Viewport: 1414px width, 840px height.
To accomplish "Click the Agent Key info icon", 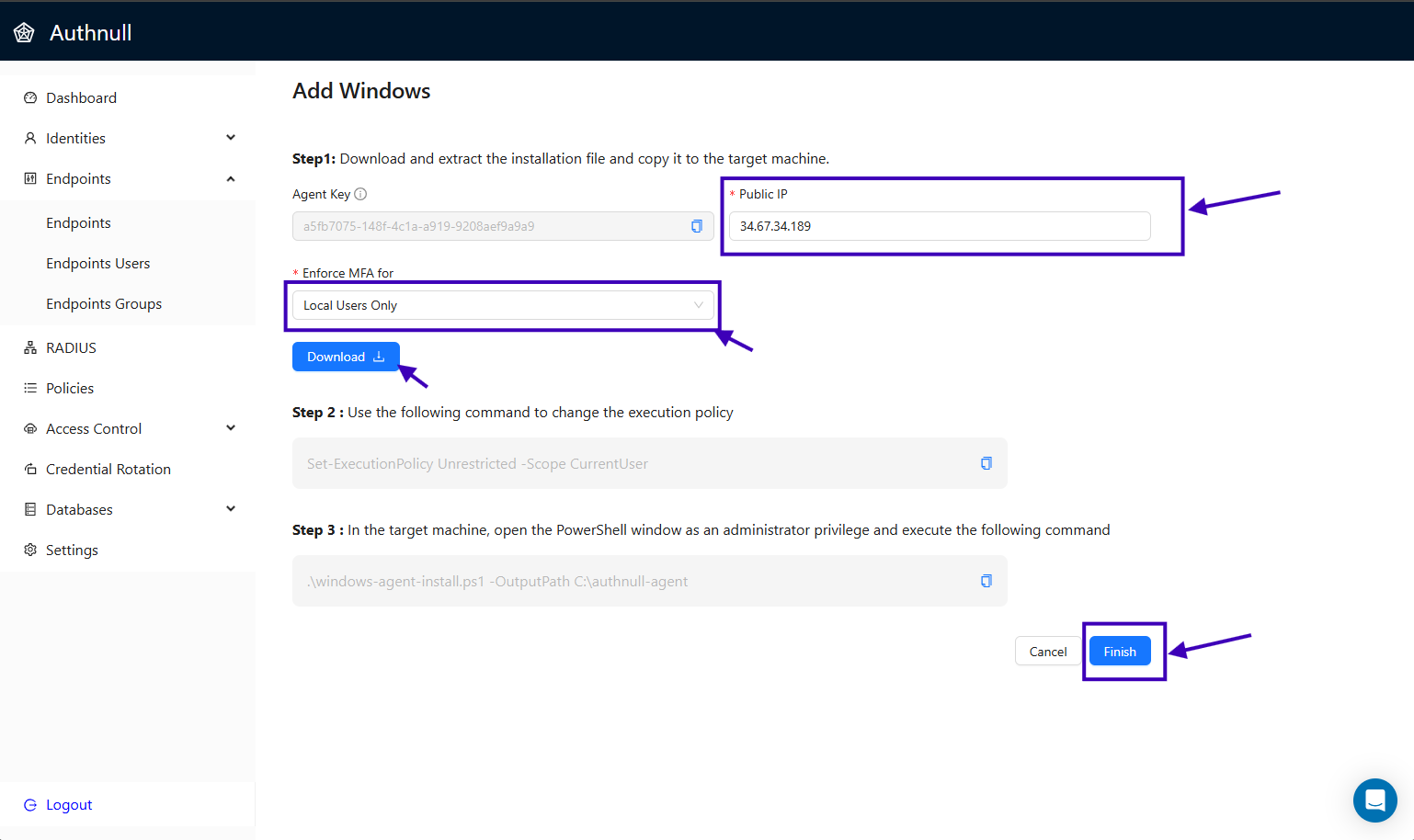I will point(359,194).
